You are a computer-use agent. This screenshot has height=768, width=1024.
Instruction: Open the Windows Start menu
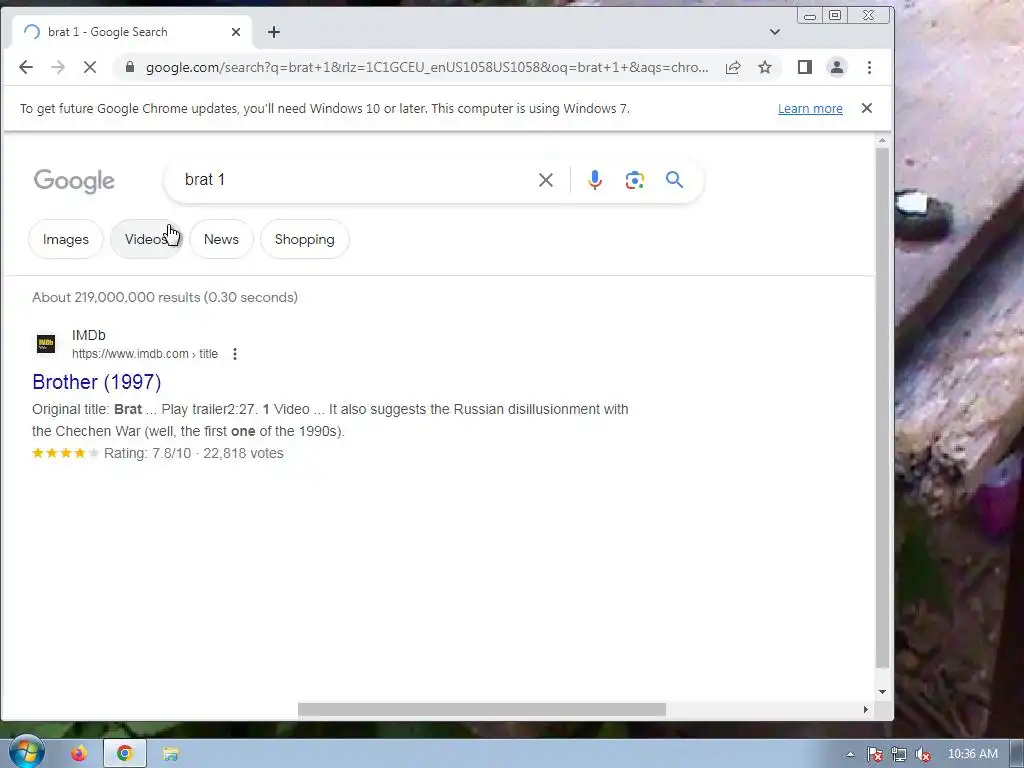(x=26, y=753)
